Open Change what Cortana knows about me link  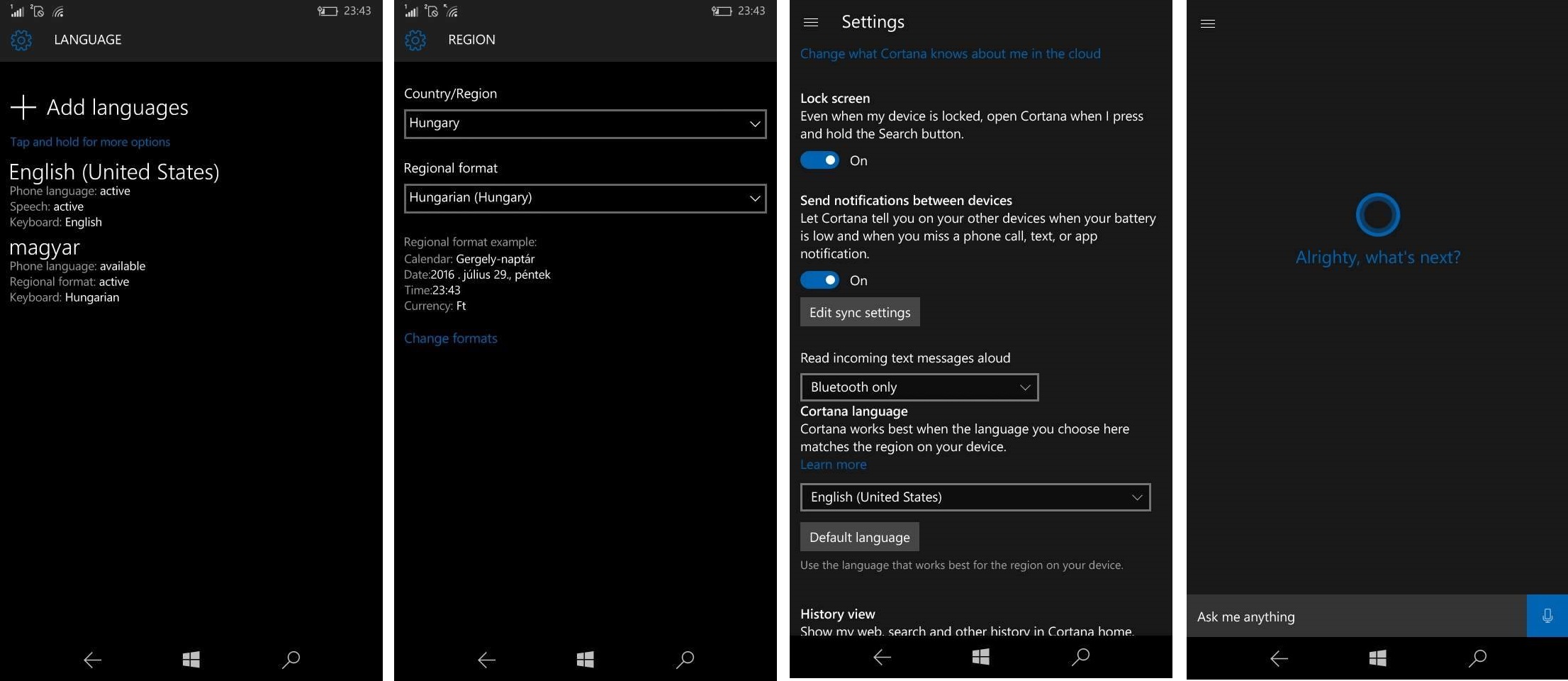[951, 54]
